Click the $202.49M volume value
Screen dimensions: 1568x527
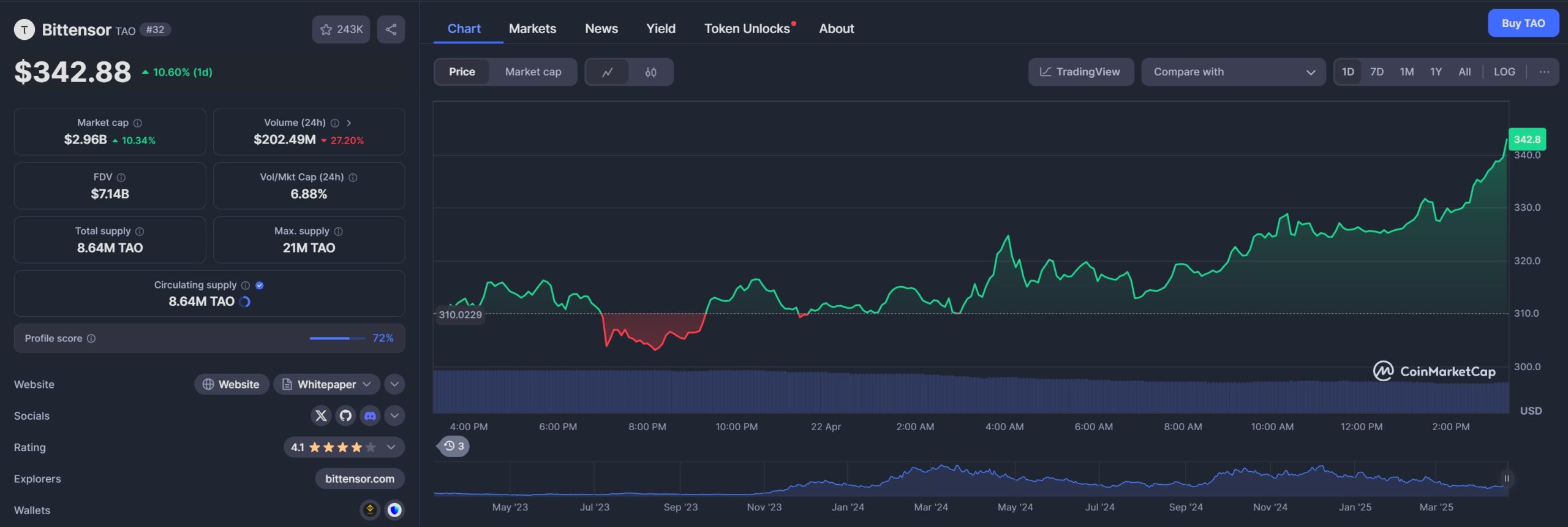285,140
